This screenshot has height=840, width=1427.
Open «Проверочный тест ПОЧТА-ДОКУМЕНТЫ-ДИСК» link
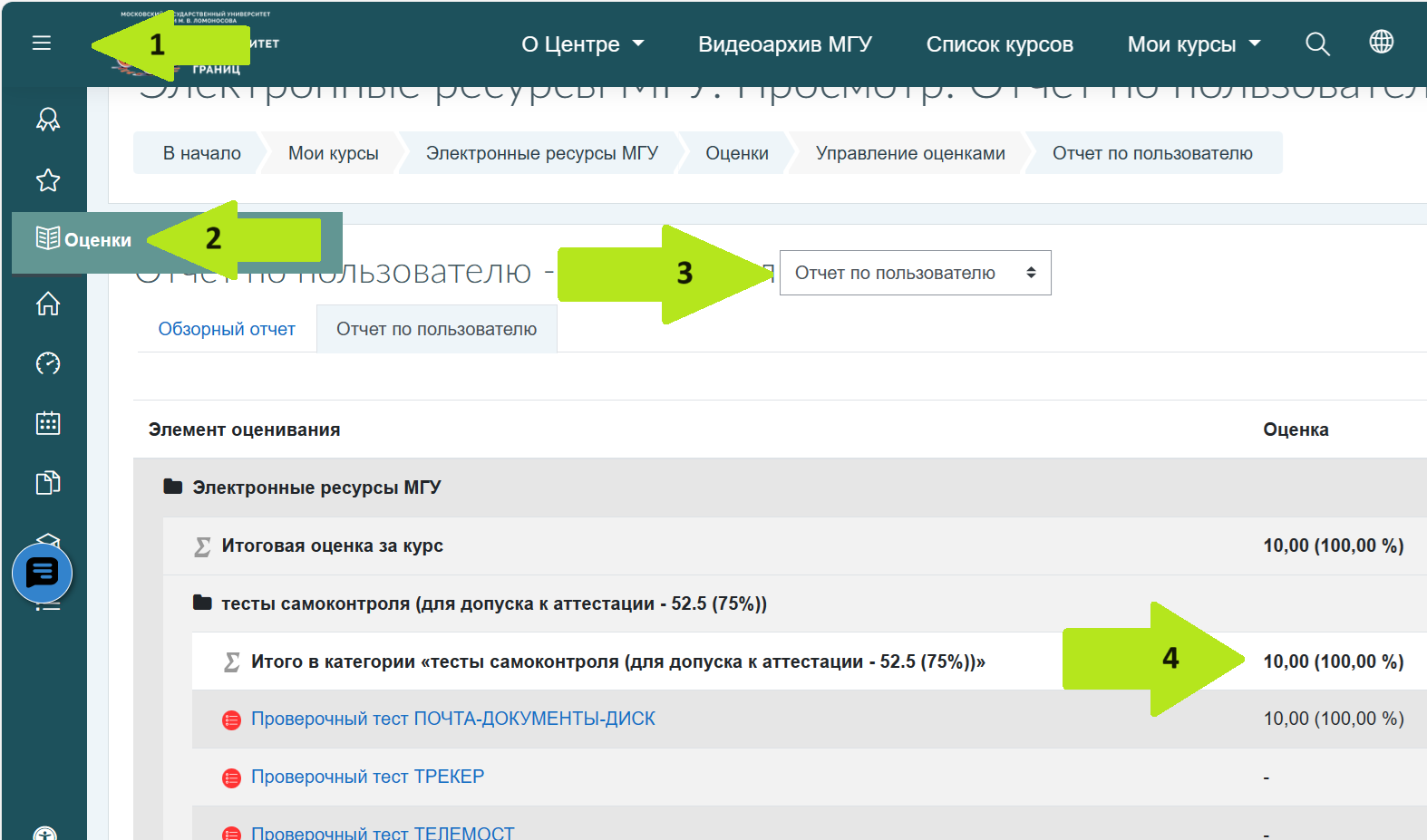coord(452,719)
